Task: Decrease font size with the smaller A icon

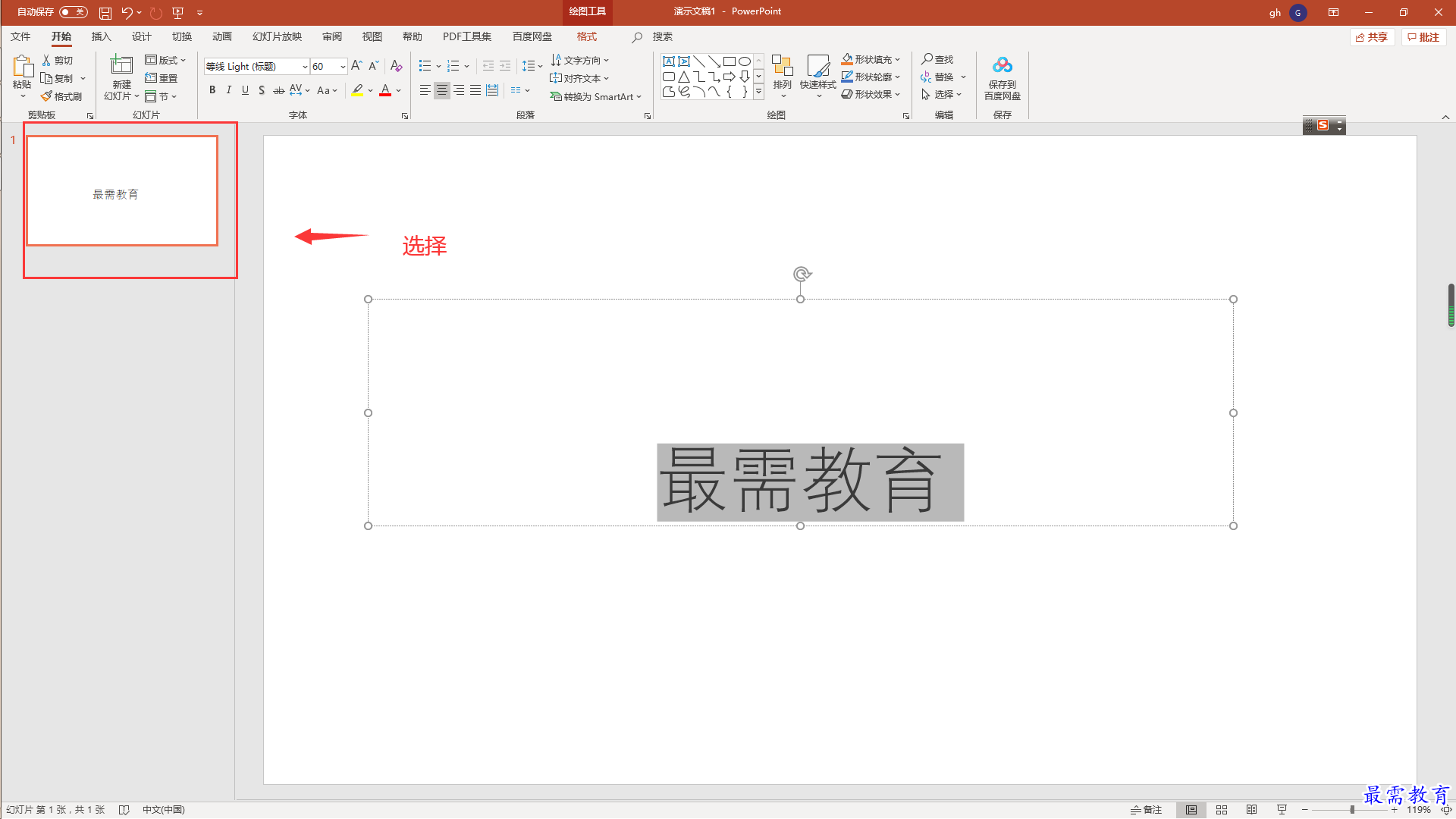Action: click(x=373, y=66)
